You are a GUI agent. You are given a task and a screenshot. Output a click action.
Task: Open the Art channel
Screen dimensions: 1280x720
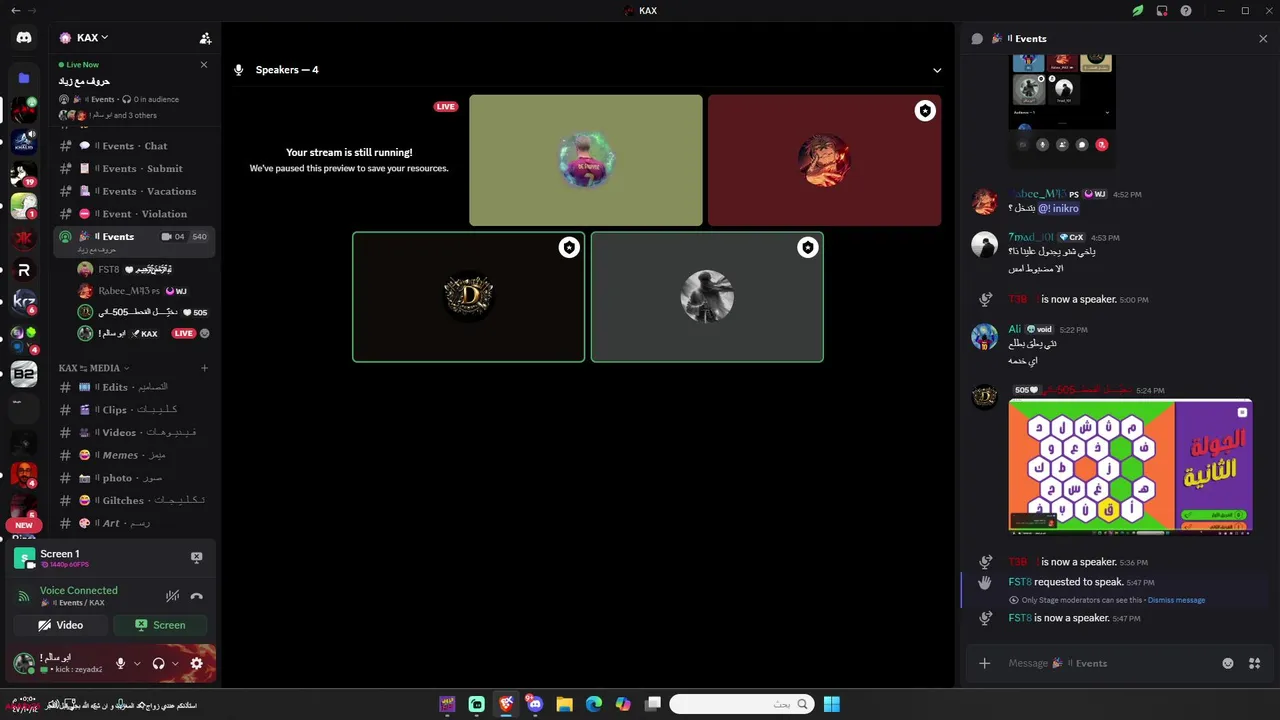[133, 523]
